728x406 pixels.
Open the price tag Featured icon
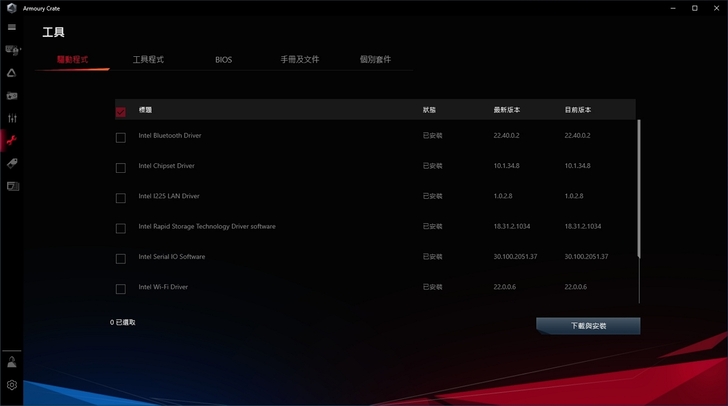pos(12,163)
